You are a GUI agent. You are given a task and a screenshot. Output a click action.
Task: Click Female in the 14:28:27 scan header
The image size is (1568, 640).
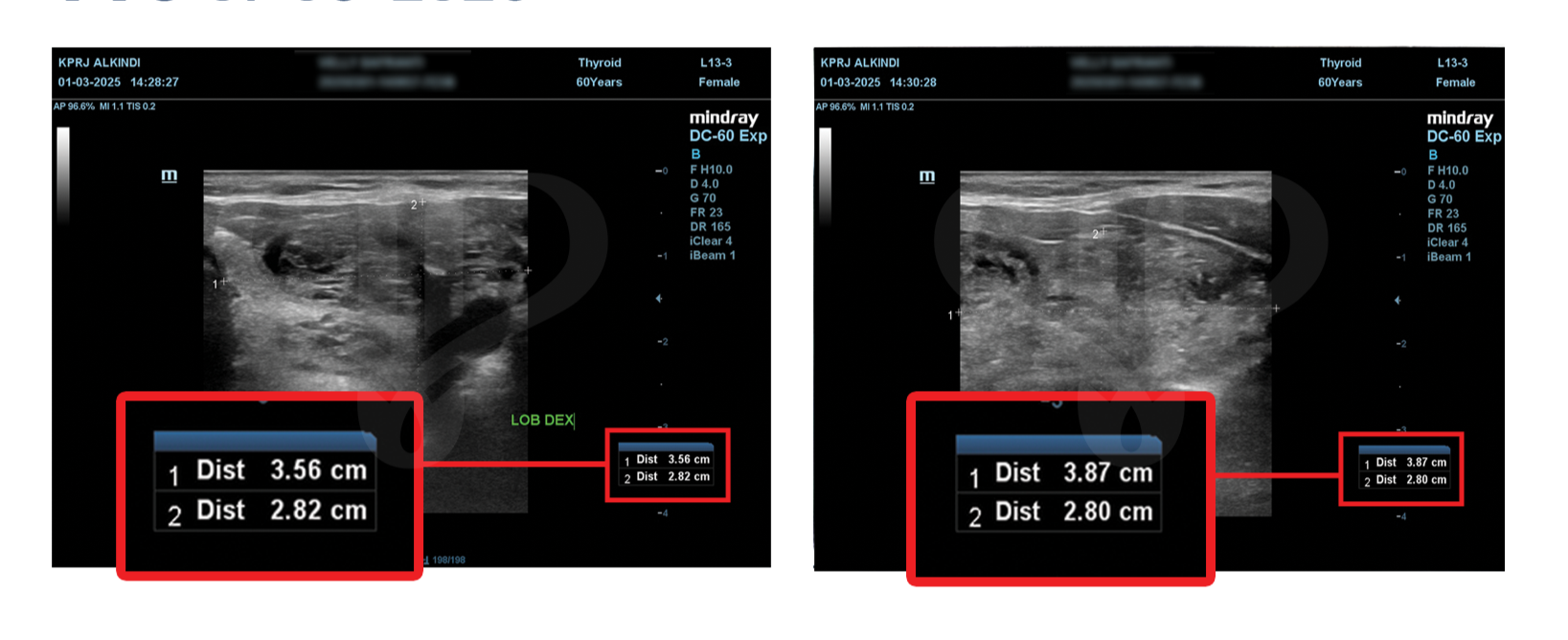pyautogui.click(x=718, y=82)
